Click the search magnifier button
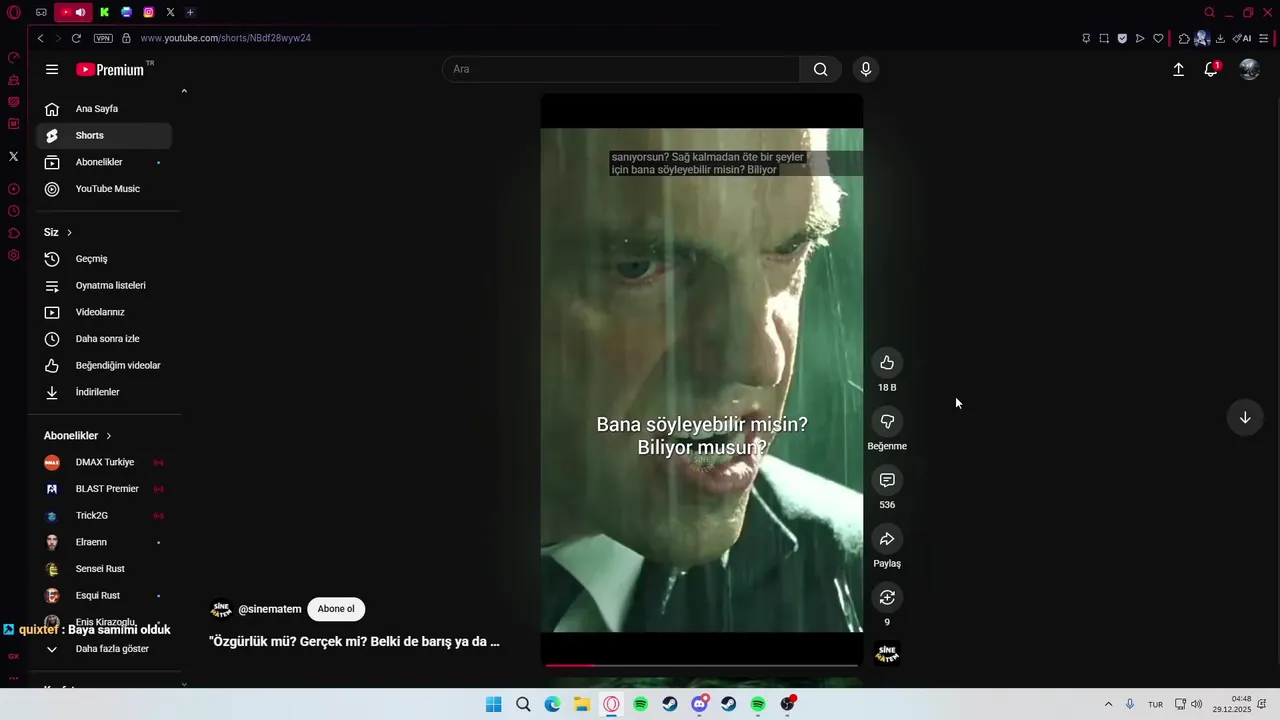Viewport: 1280px width, 720px height. pyautogui.click(x=820, y=69)
